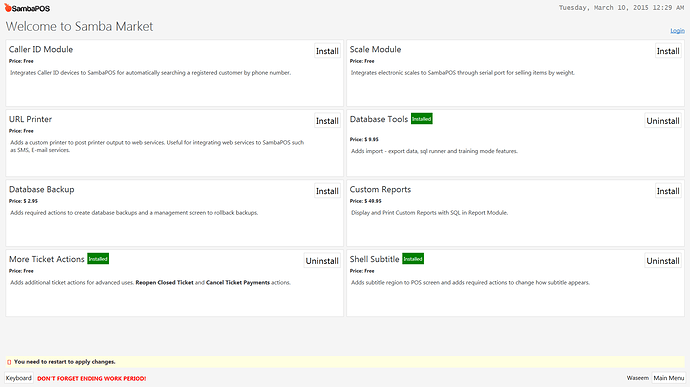
Task: Select the Custom Reports title
Action: pos(380,189)
